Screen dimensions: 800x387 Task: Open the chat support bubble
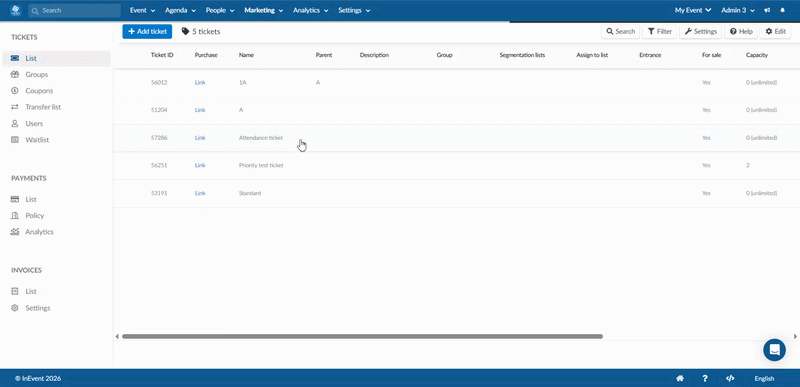tap(774, 350)
